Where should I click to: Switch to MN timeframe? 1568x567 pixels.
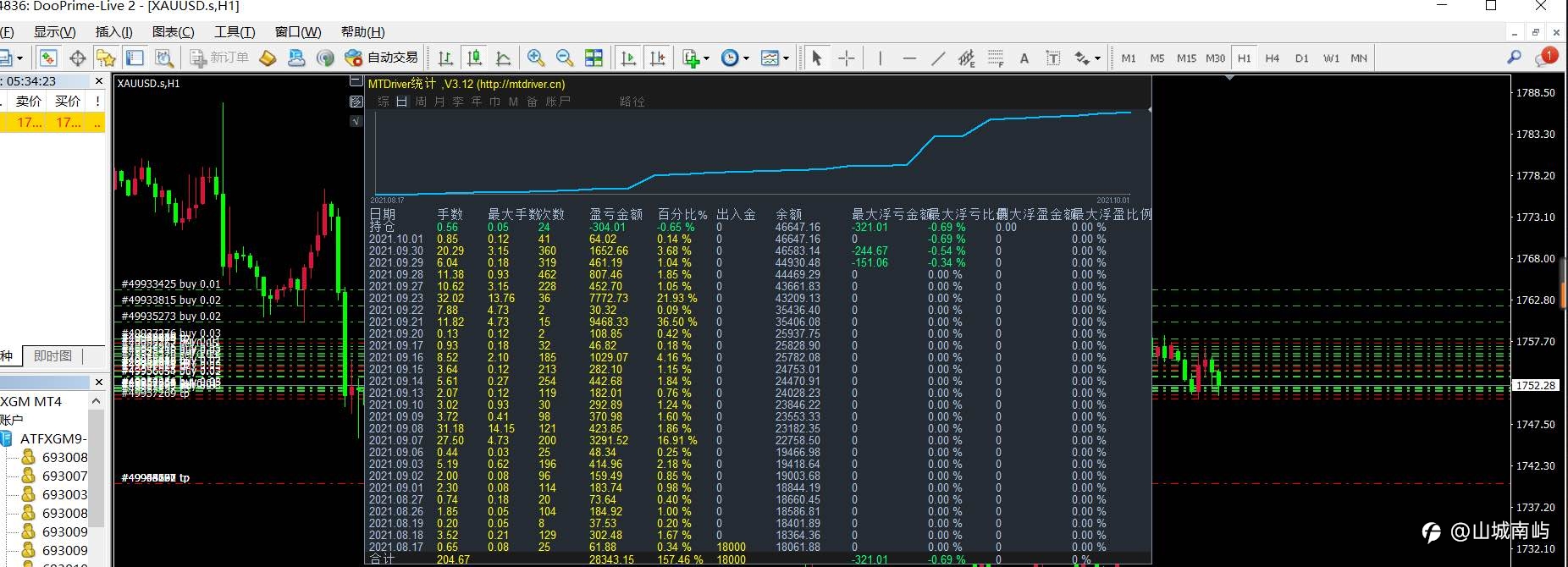tap(1359, 58)
